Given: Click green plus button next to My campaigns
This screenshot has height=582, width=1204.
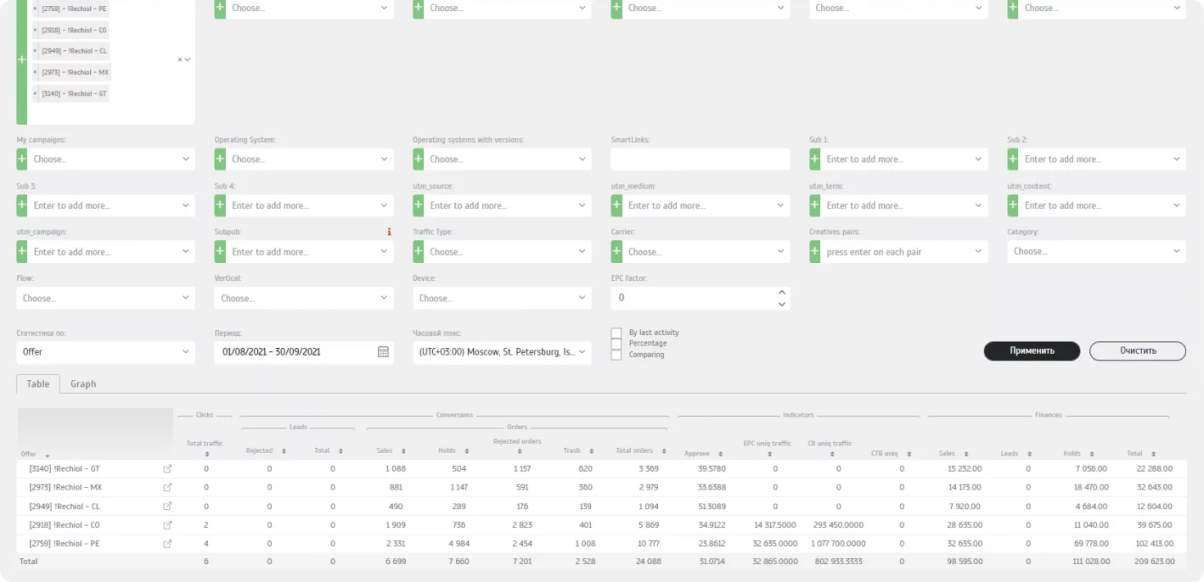Looking at the screenshot, I should click(22, 159).
